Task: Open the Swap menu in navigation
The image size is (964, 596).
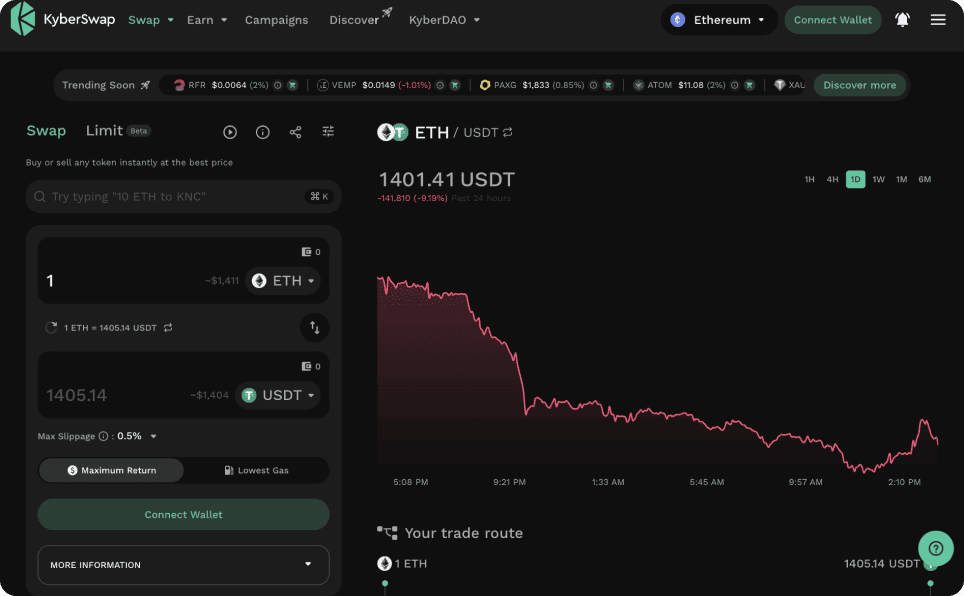Action: tap(151, 20)
